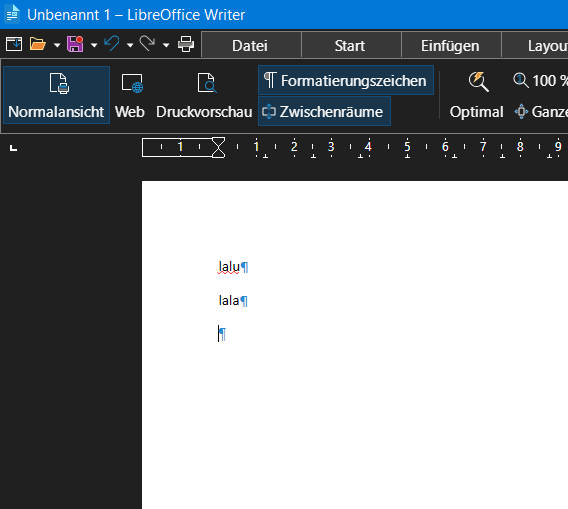
Task: Switch to Web view icon
Action: 130,95
